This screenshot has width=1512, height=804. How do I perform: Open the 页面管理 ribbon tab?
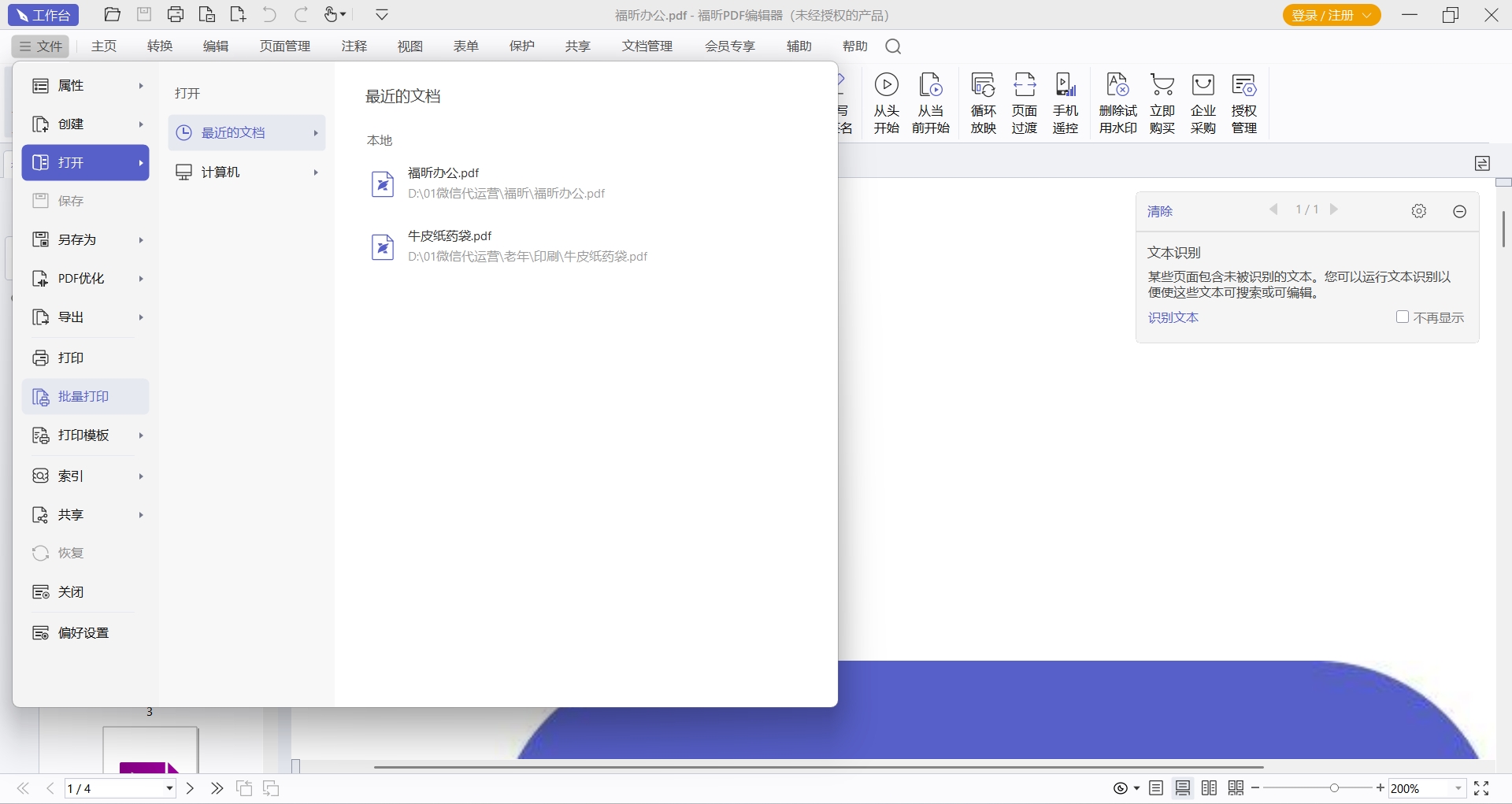[x=285, y=46]
